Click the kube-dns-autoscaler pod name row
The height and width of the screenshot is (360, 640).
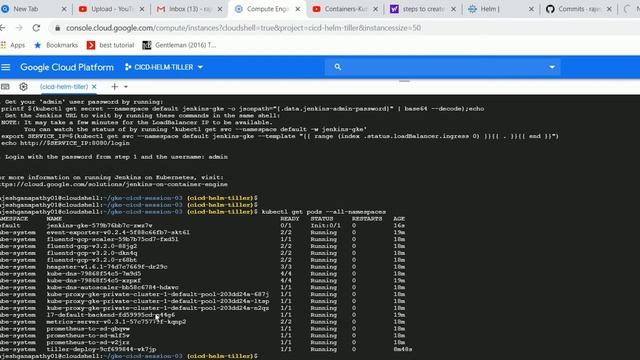click(112, 287)
